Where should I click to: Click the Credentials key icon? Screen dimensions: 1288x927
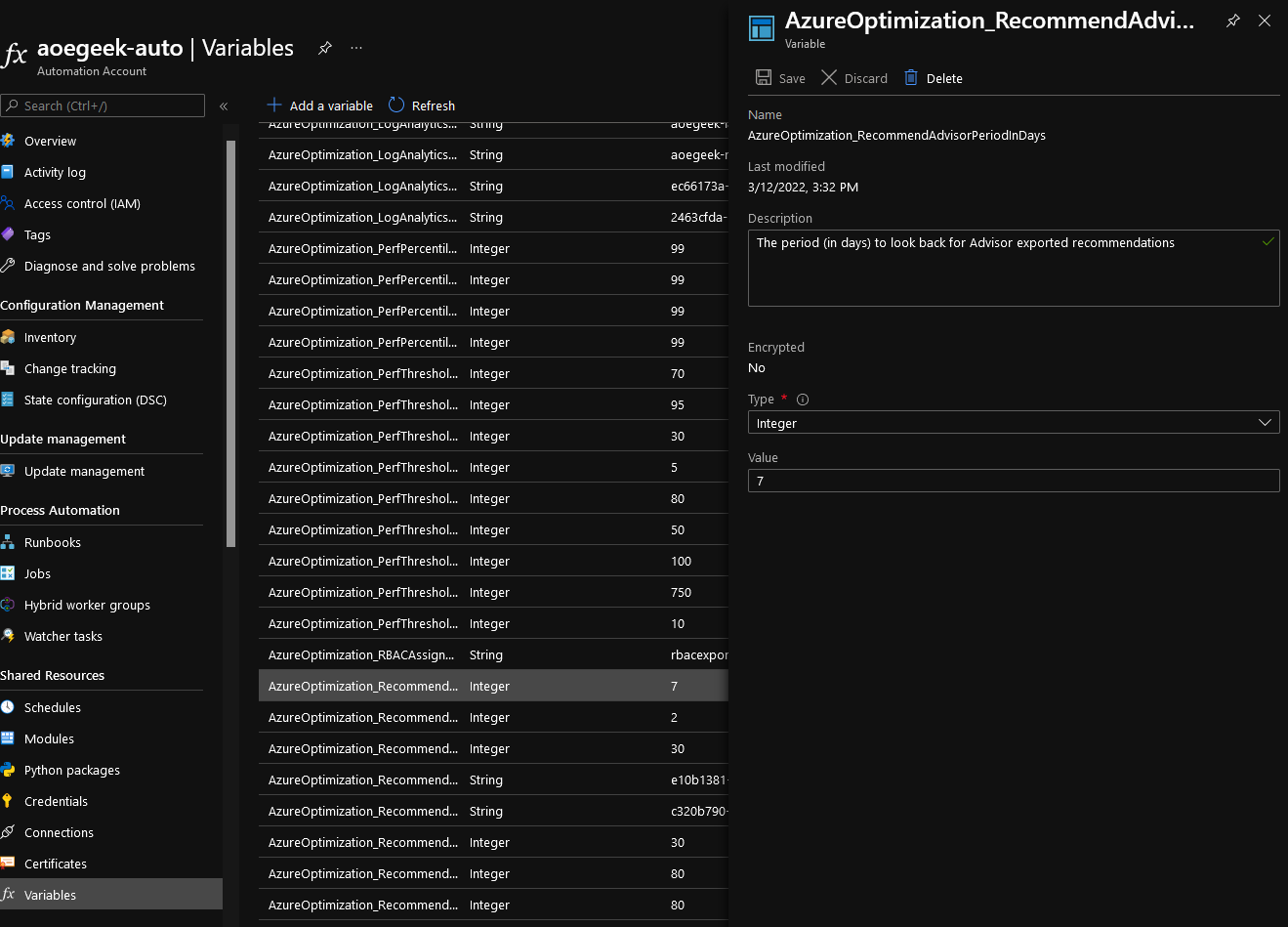(x=8, y=801)
